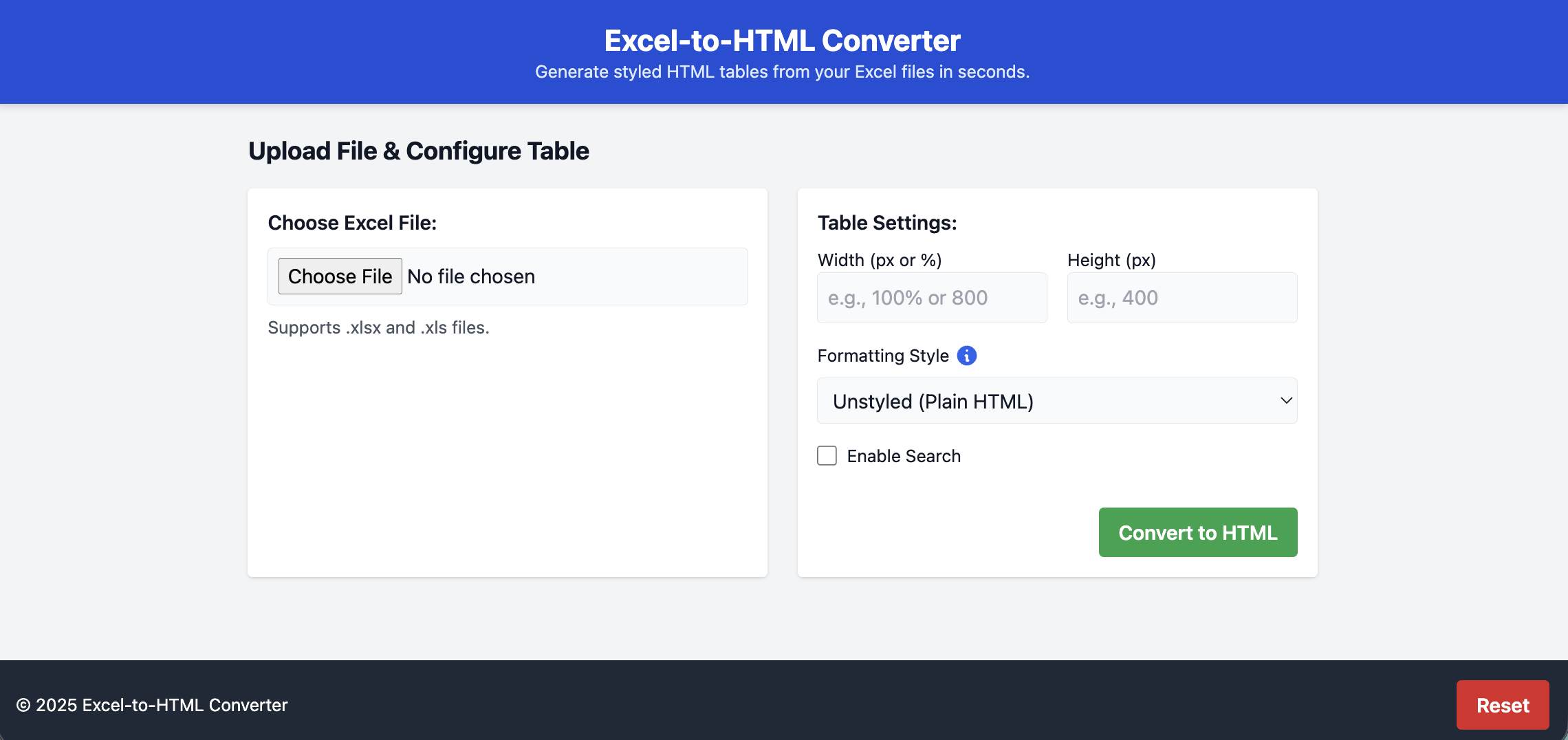Viewport: 1568px width, 740px height.
Task: Click the "Upload File & Configure Table" heading
Action: click(418, 151)
